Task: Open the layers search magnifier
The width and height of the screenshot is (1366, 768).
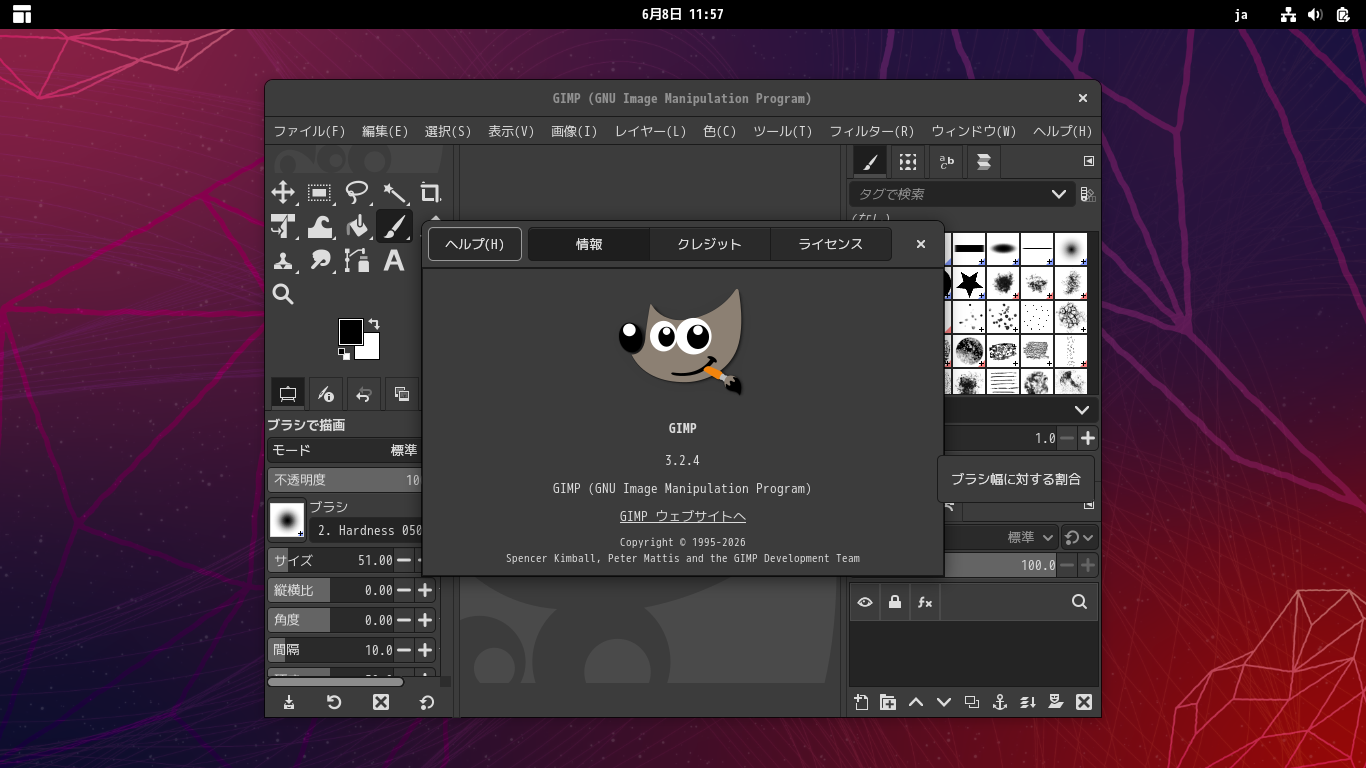Action: [1079, 602]
